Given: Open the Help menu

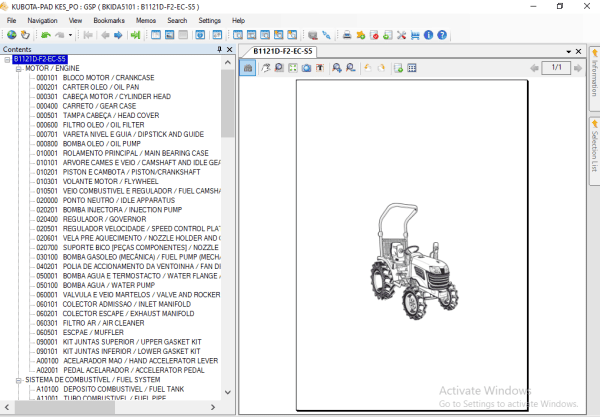Looking at the screenshot, I should click(x=238, y=21).
